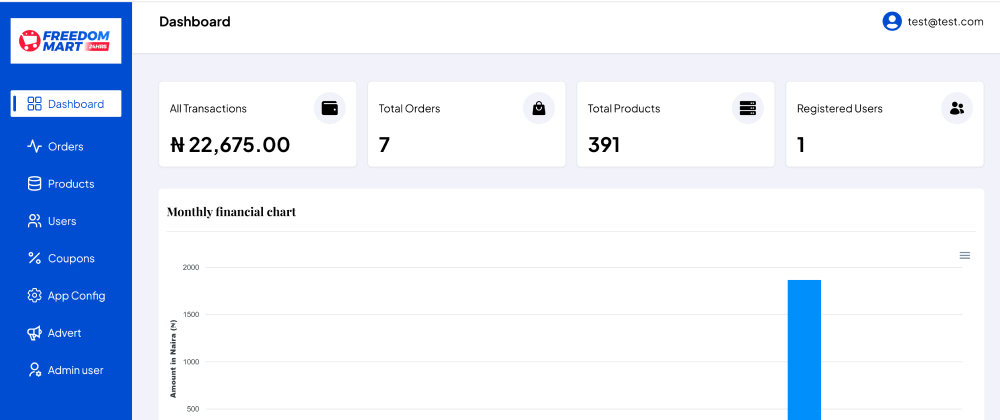Open the chart hamburger menu
1000x420 pixels.
(965, 256)
